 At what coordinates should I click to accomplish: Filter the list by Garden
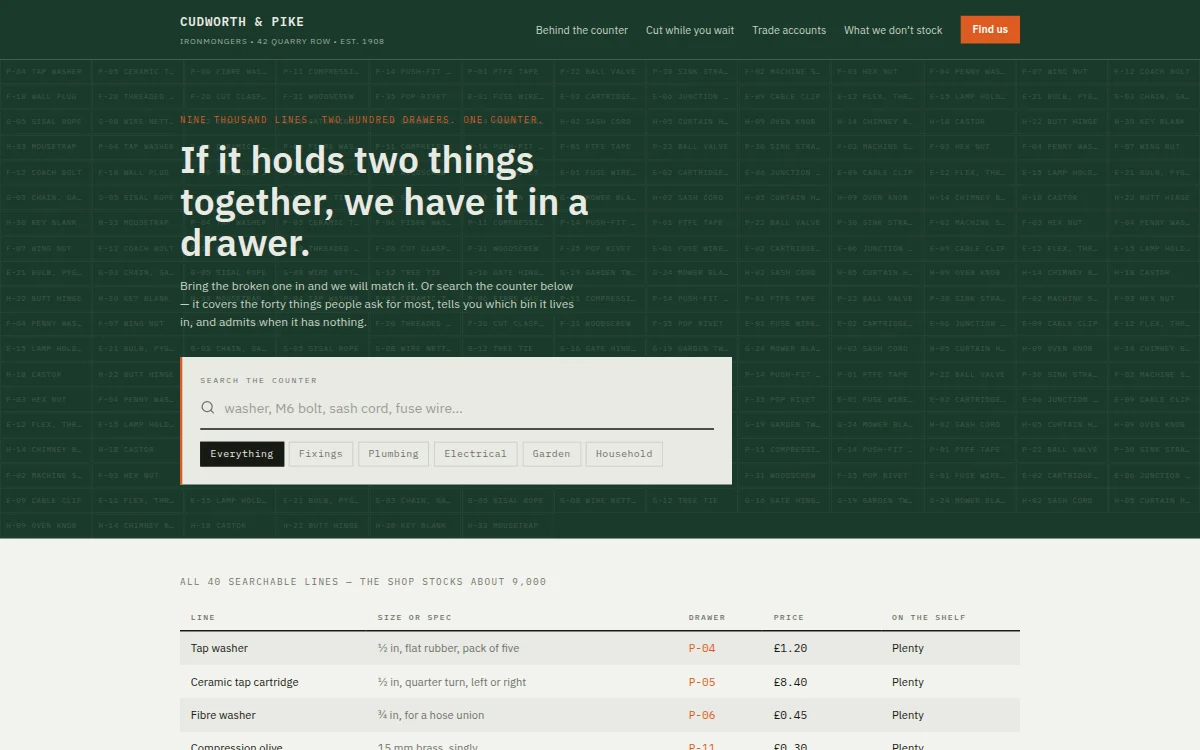coord(551,454)
